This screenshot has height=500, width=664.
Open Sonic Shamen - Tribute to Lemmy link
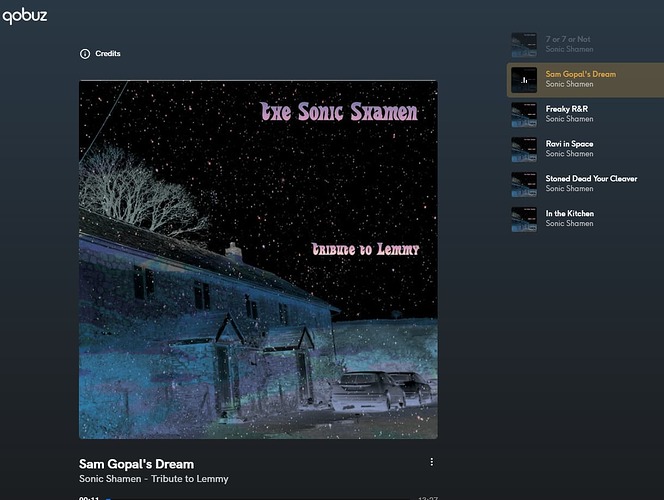click(x=154, y=479)
